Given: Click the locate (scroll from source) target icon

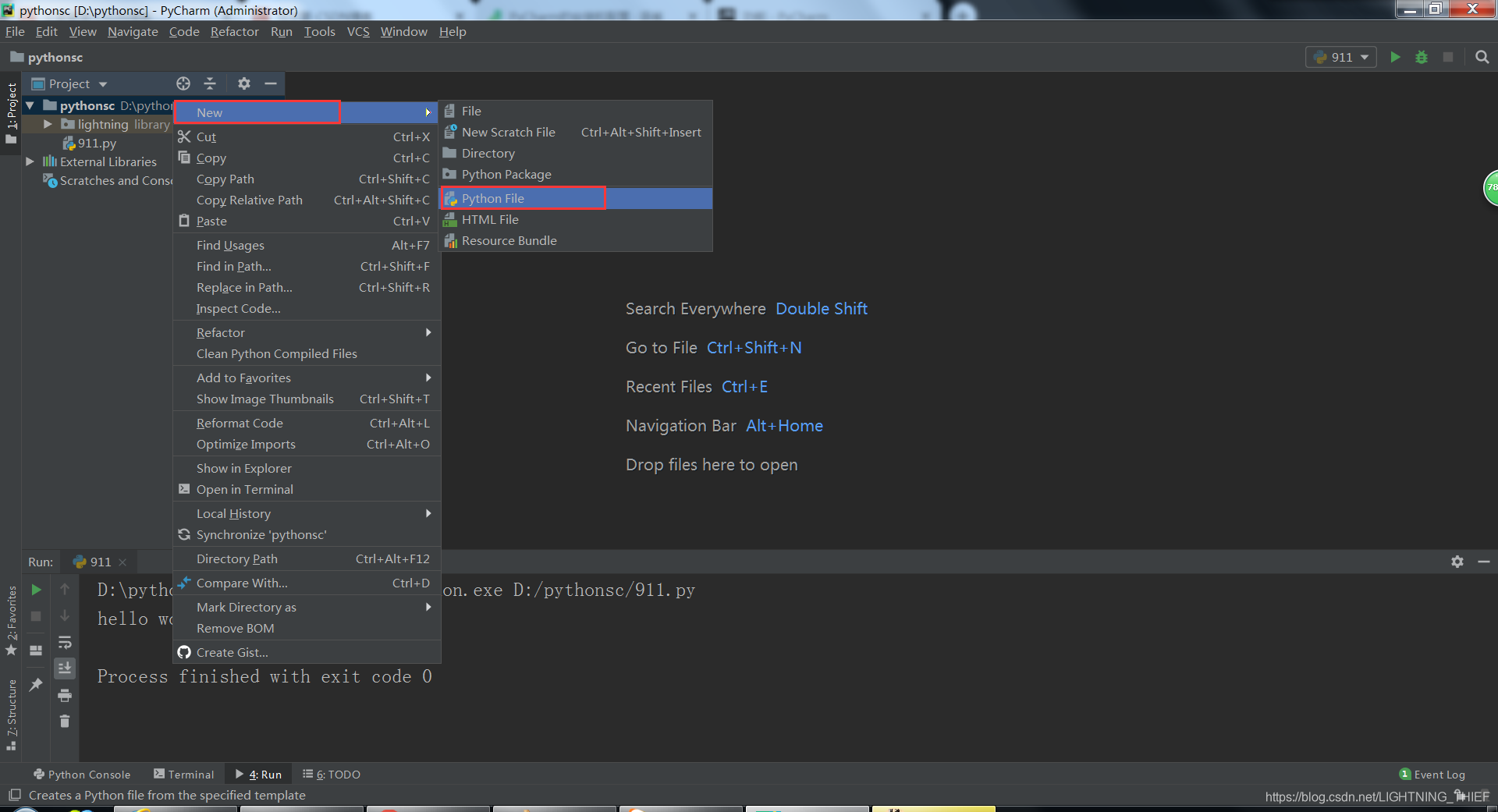Looking at the screenshot, I should point(183,83).
